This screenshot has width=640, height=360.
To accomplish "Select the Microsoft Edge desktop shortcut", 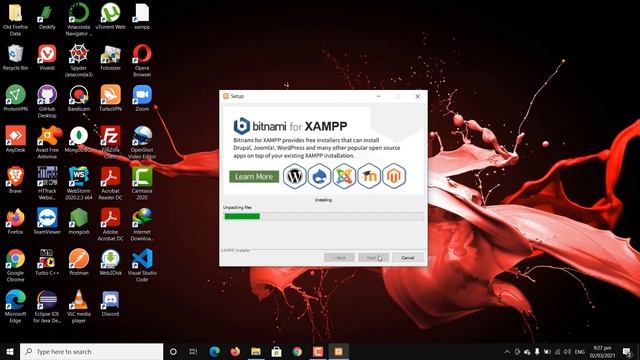I will [15, 306].
